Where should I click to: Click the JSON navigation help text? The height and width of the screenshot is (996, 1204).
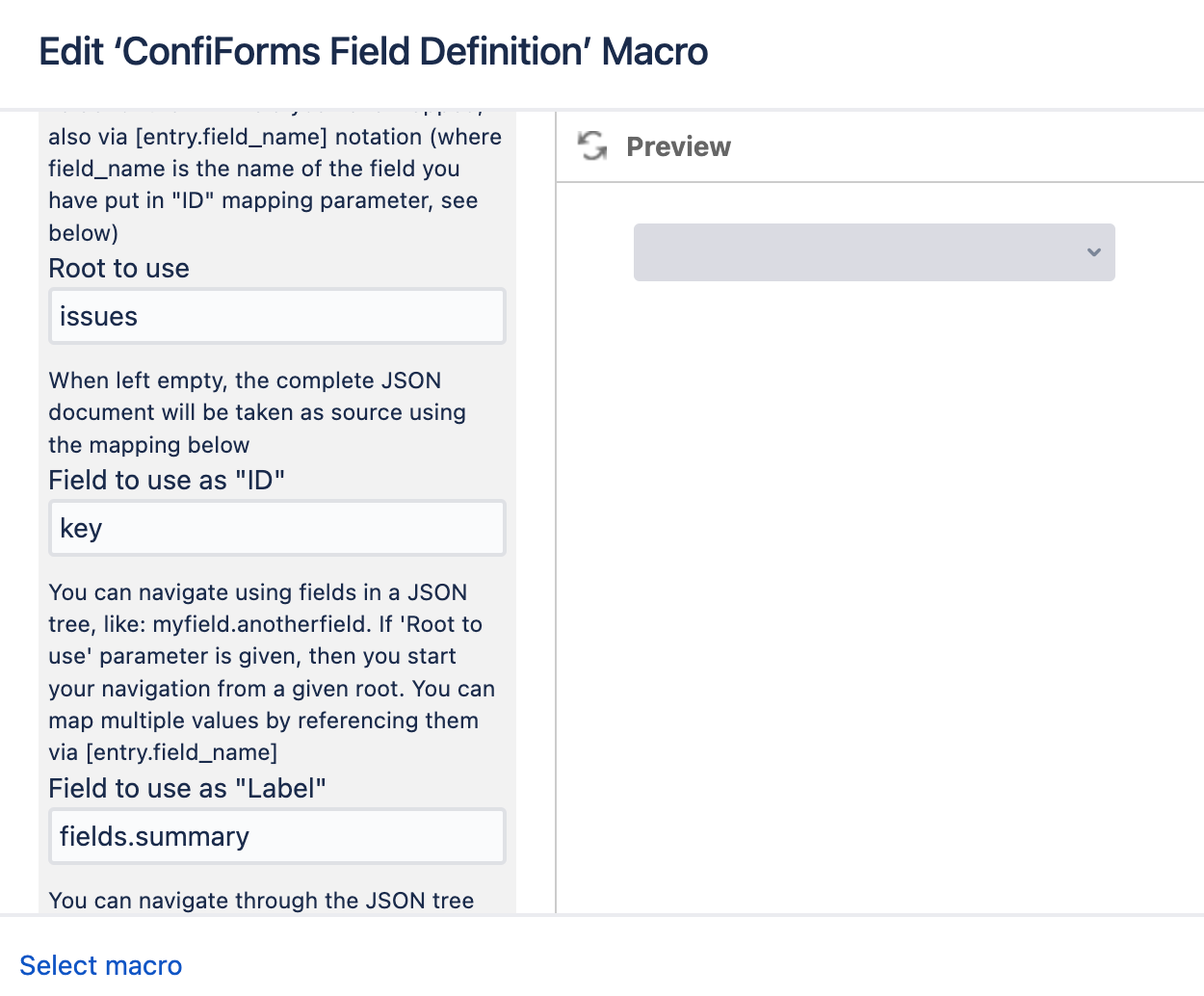(272, 671)
